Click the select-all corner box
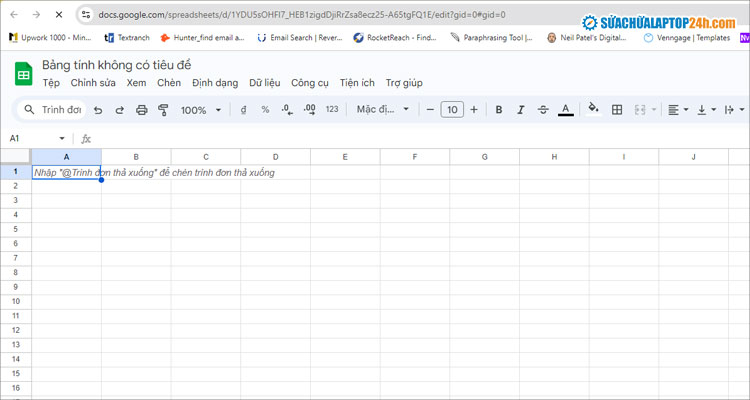The width and height of the screenshot is (750, 400). click(x=16, y=156)
